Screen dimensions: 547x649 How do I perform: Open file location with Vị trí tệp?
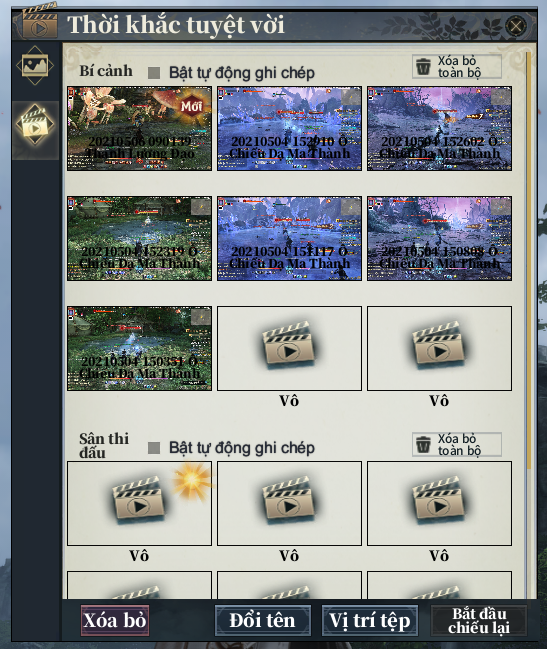point(369,620)
